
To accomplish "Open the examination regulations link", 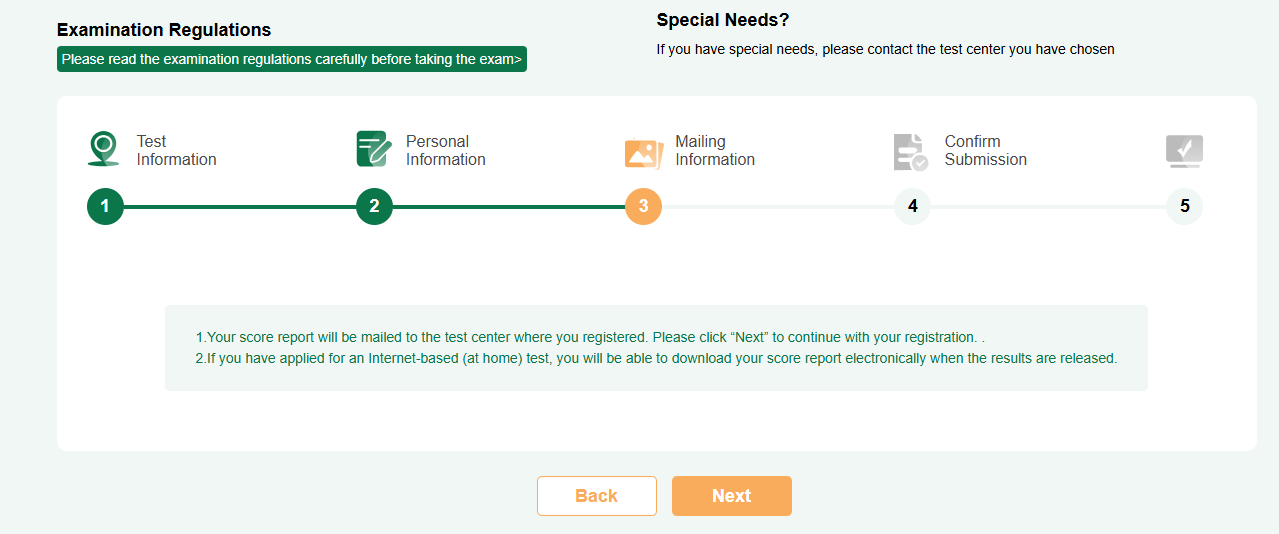I will [291, 59].
